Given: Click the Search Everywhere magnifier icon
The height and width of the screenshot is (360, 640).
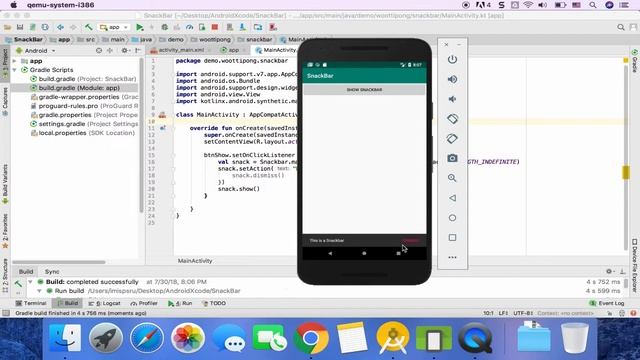Looking at the screenshot, I should (x=621, y=27).
